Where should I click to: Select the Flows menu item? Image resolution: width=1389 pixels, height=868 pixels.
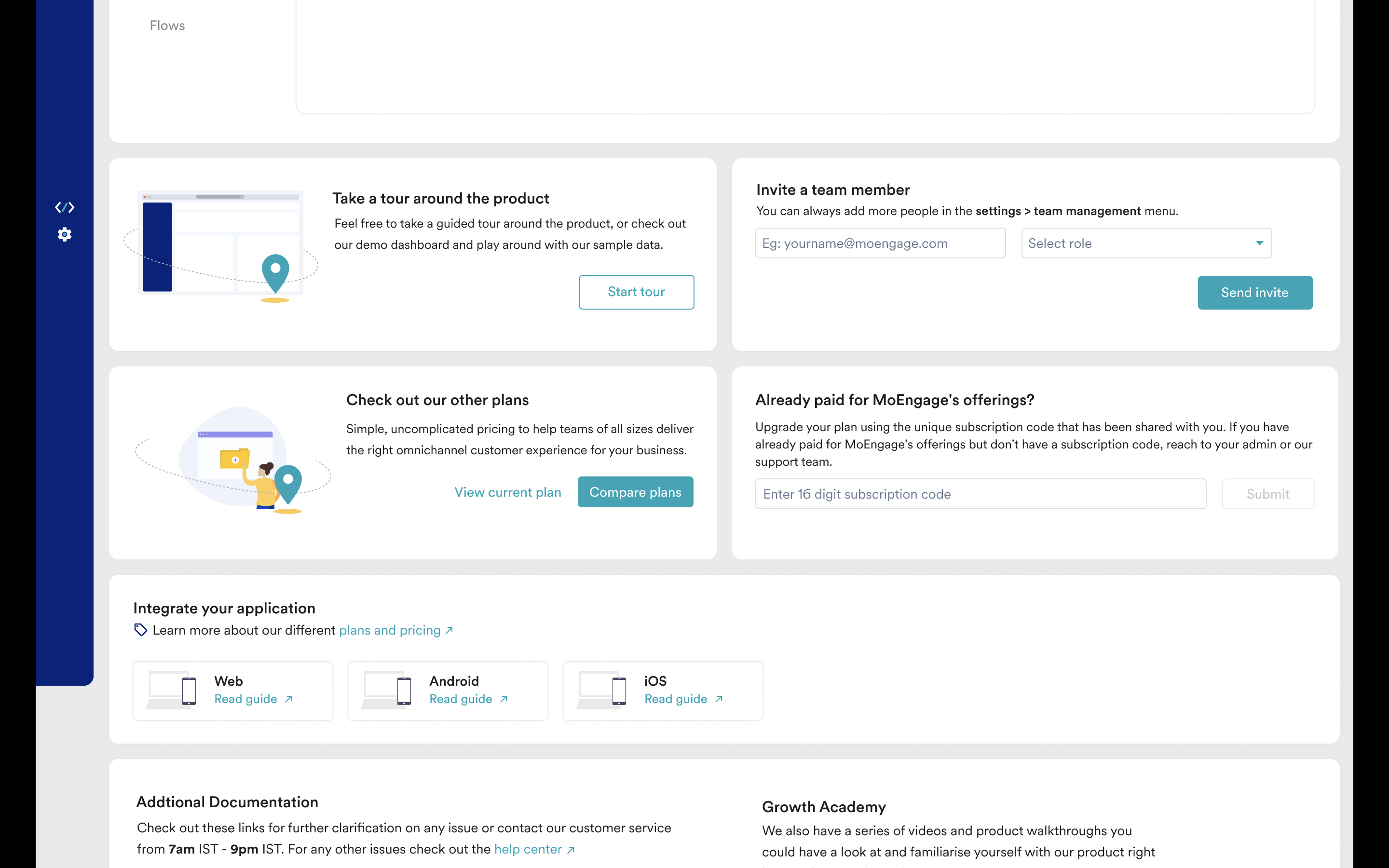167,25
